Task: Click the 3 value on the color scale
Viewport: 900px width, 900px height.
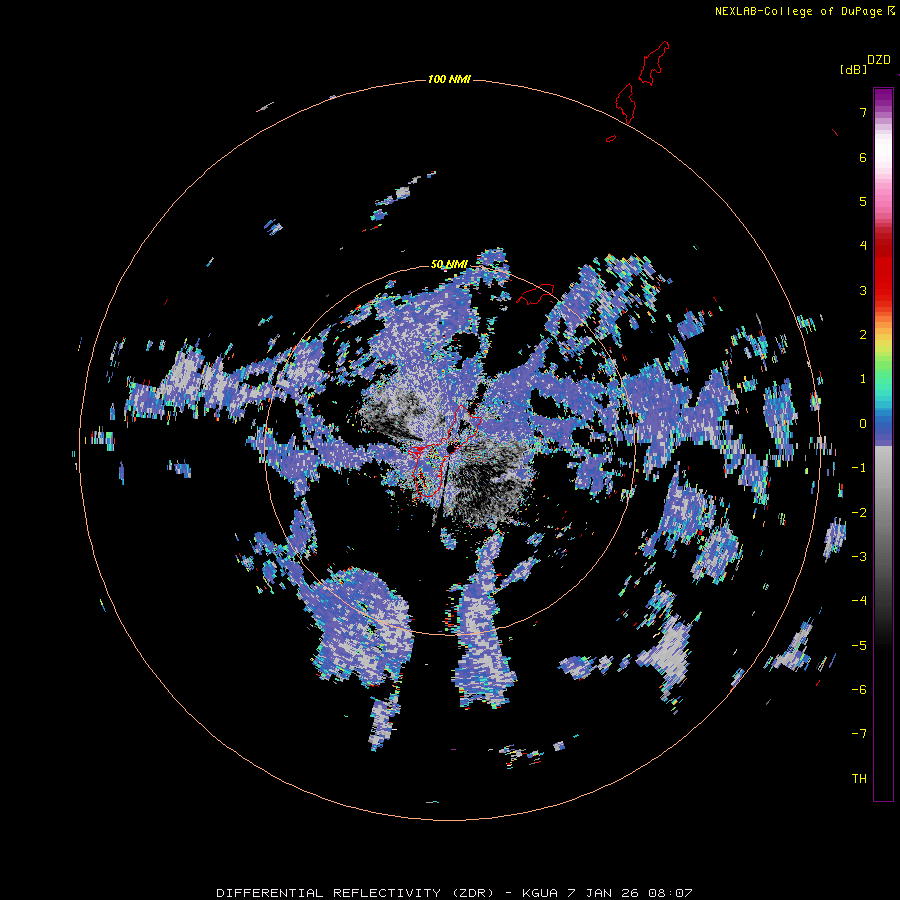Action: pos(863,290)
